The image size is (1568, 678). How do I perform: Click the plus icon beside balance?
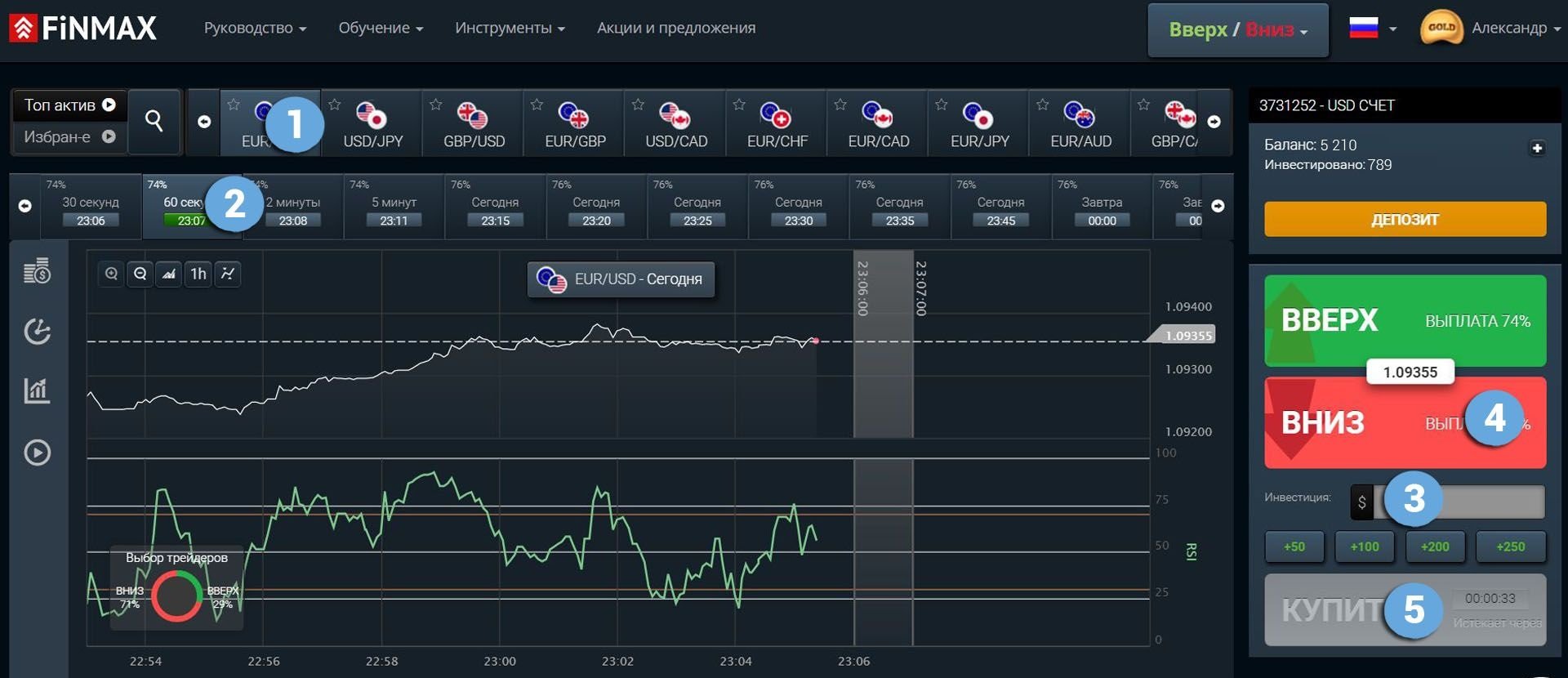coord(1537,148)
